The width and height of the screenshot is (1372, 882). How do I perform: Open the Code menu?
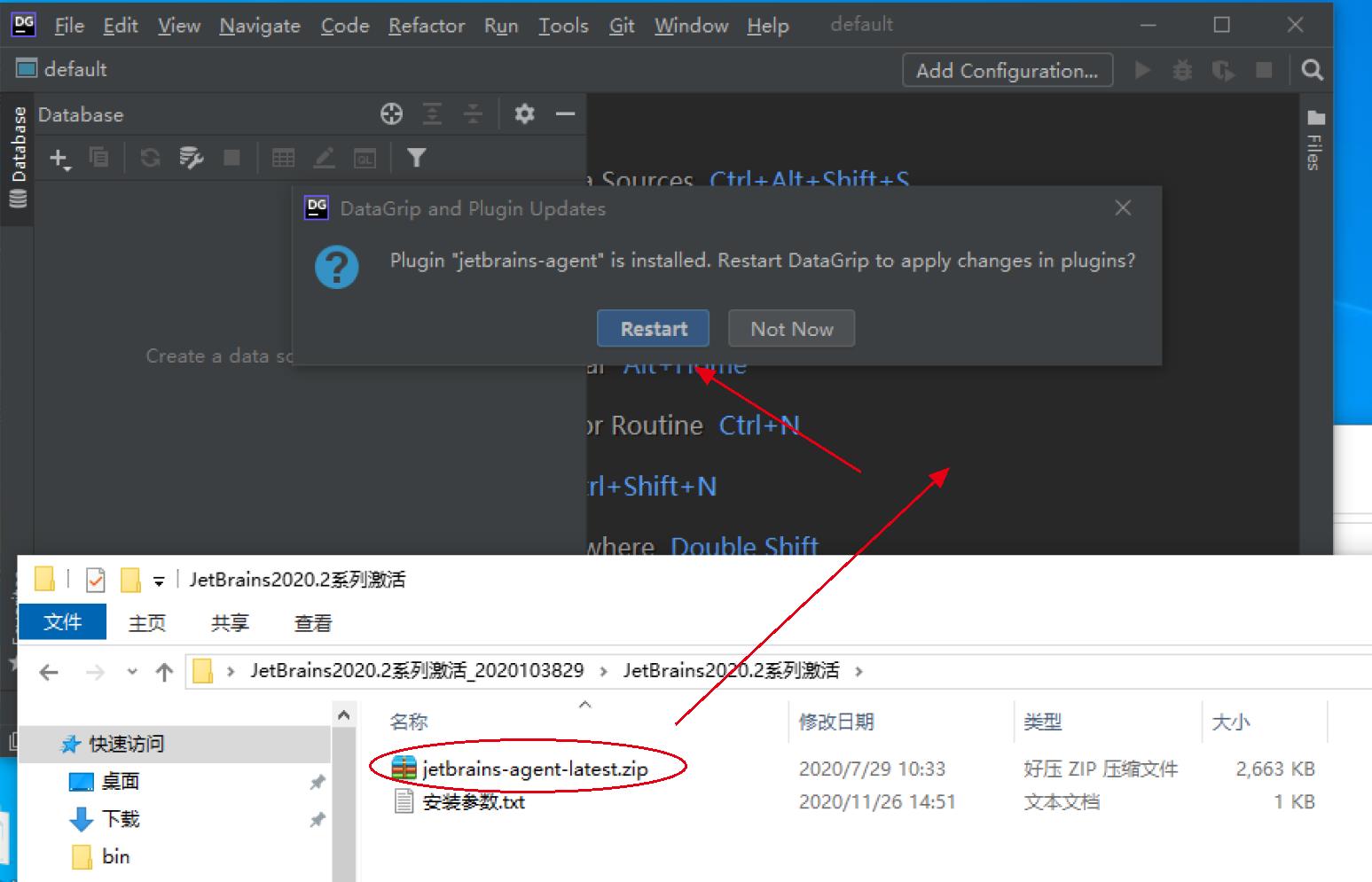344,26
